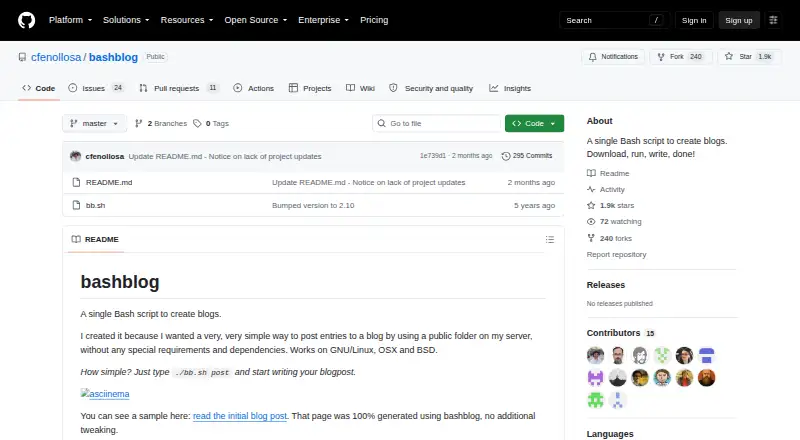Expand the Platform menu
Image resolution: width=800 pixels, height=440 pixels.
click(70, 20)
